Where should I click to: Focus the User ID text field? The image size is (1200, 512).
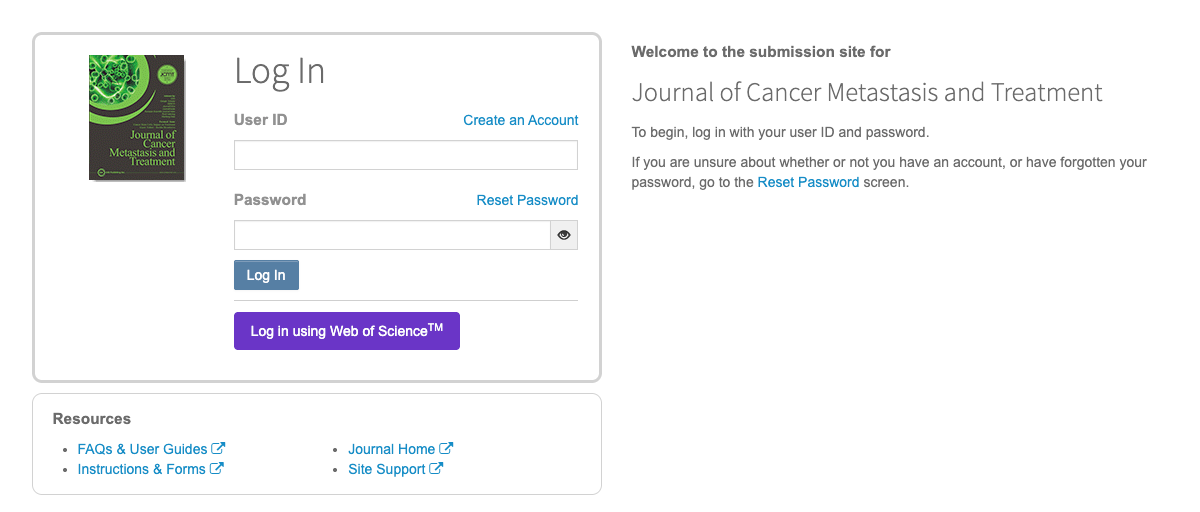tap(405, 155)
